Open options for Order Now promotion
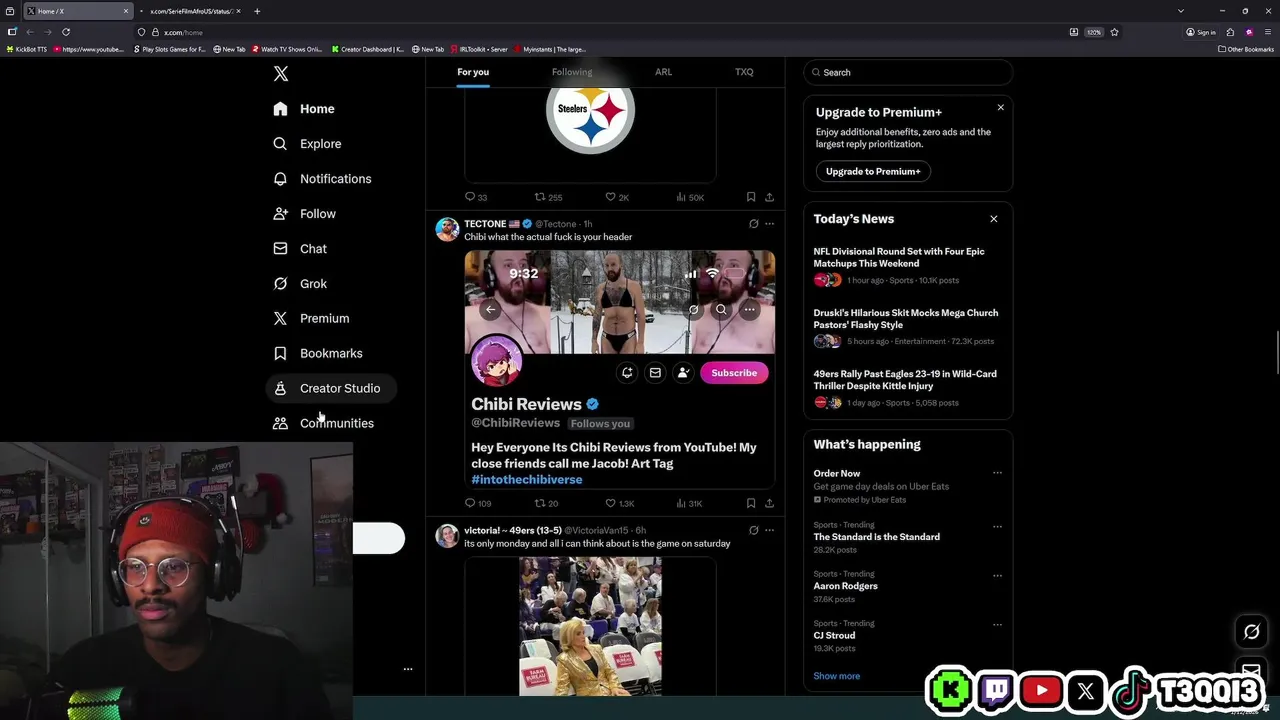The width and height of the screenshot is (1280, 720). [997, 473]
